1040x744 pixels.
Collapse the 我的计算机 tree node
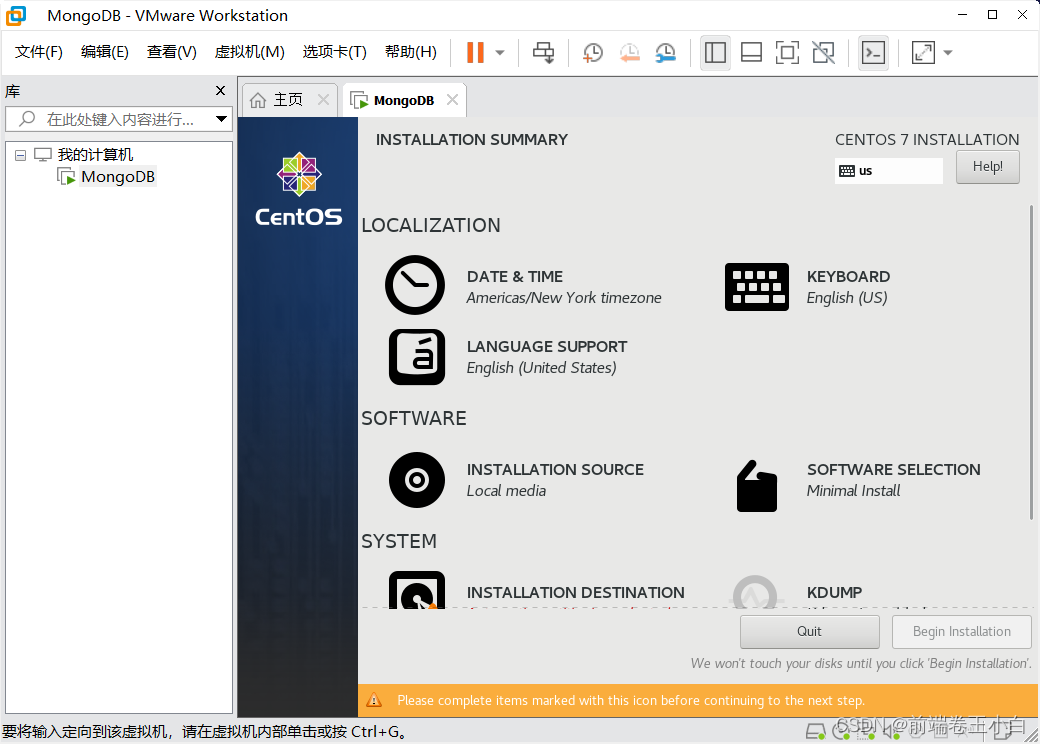point(20,154)
